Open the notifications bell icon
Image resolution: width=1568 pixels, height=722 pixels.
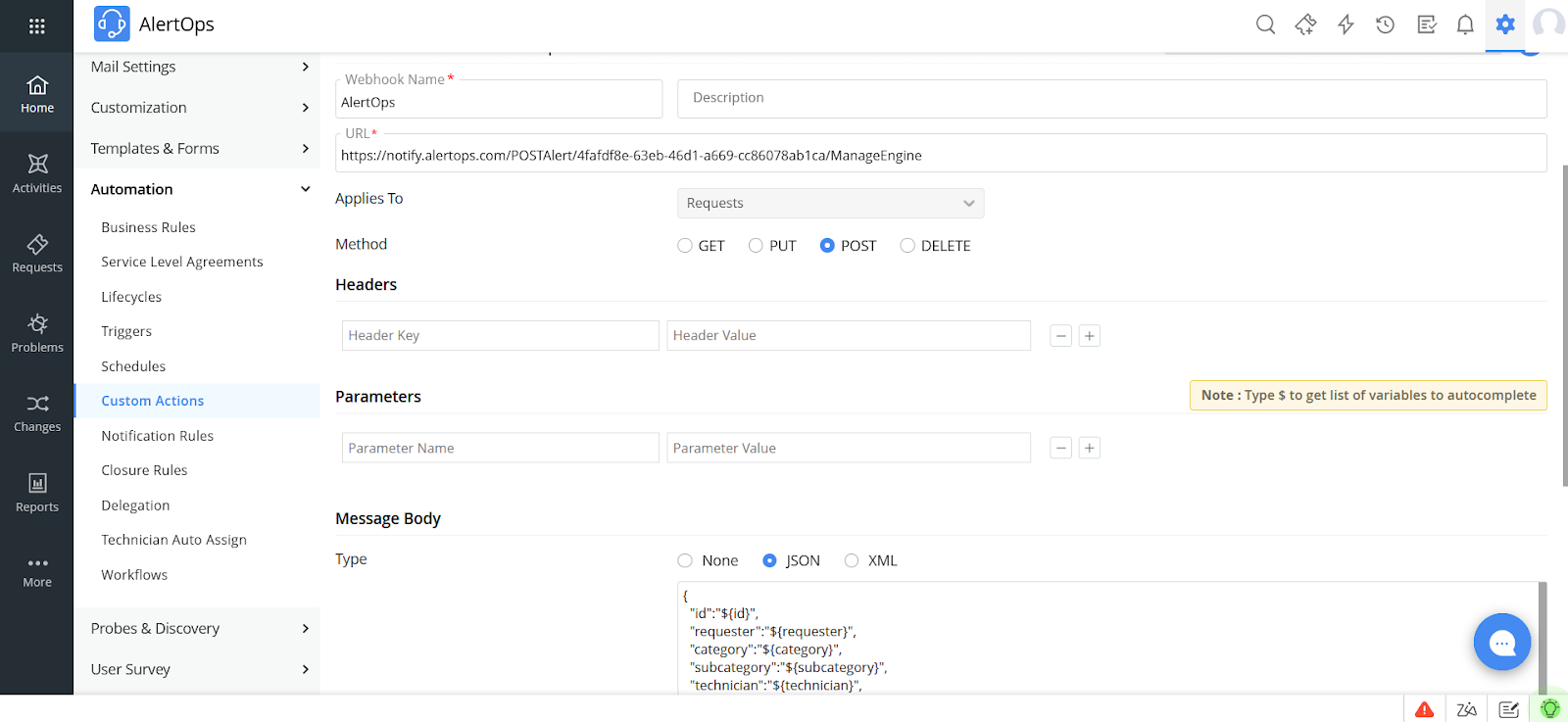click(x=1465, y=24)
